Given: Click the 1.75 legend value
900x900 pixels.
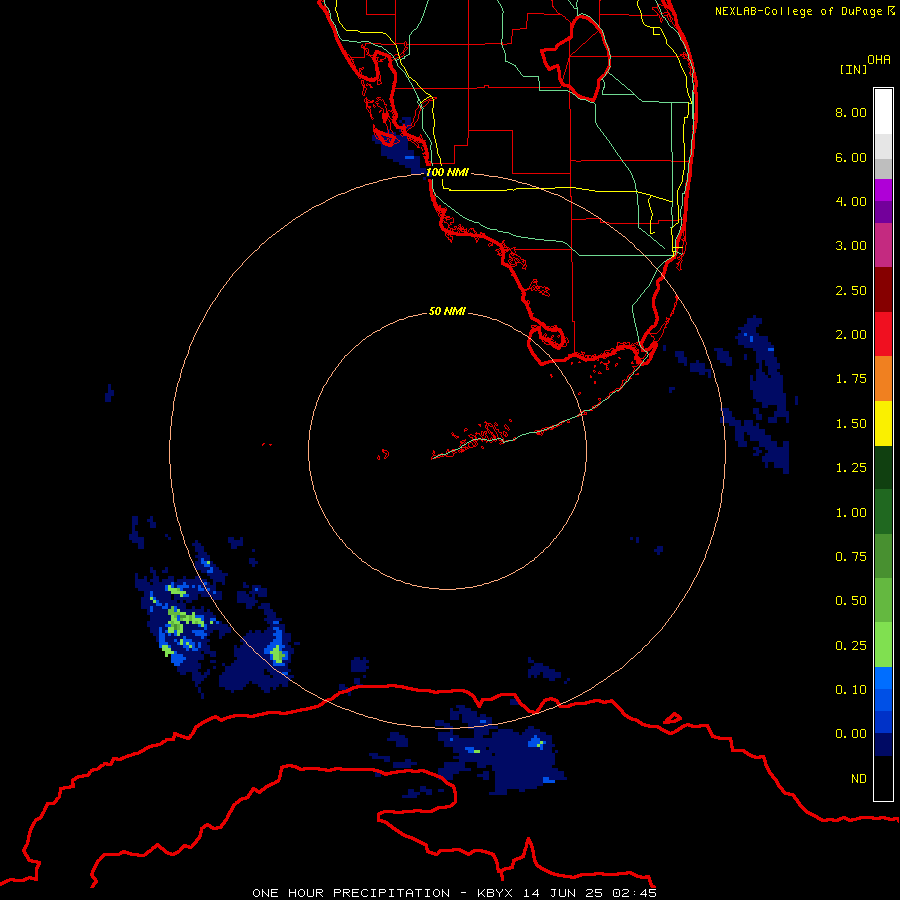Looking at the screenshot, I should pos(851,379).
